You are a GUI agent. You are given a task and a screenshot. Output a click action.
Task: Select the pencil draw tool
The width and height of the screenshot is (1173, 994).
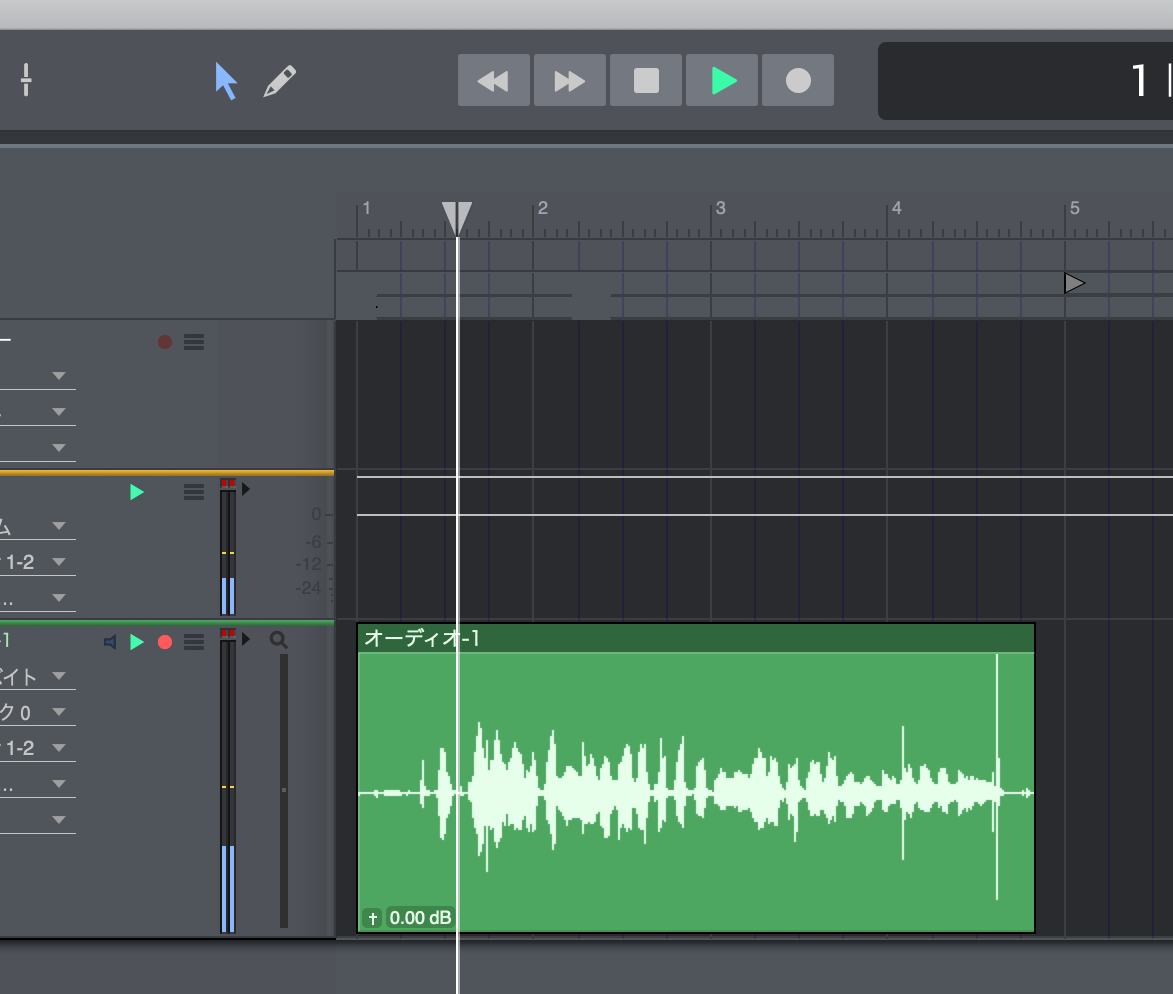280,81
